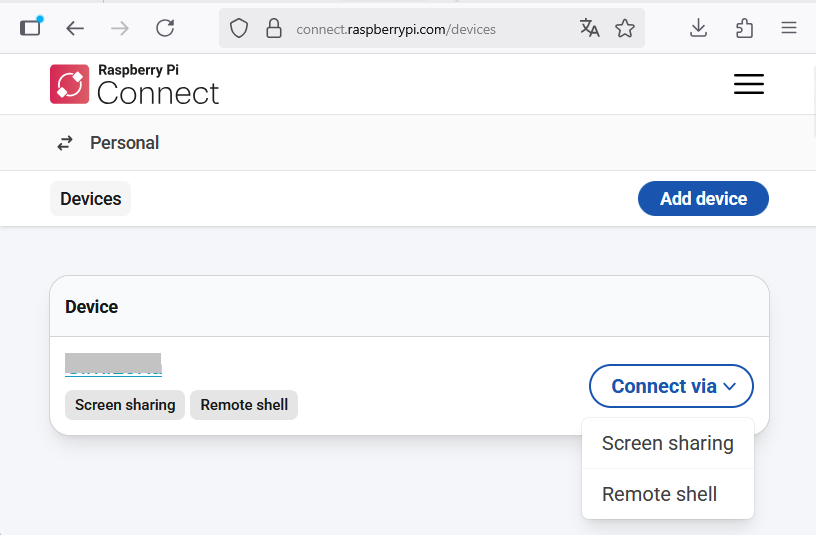Viewport: 816px width, 535px height.
Task: Click the Add device button
Action: pyautogui.click(x=703, y=198)
